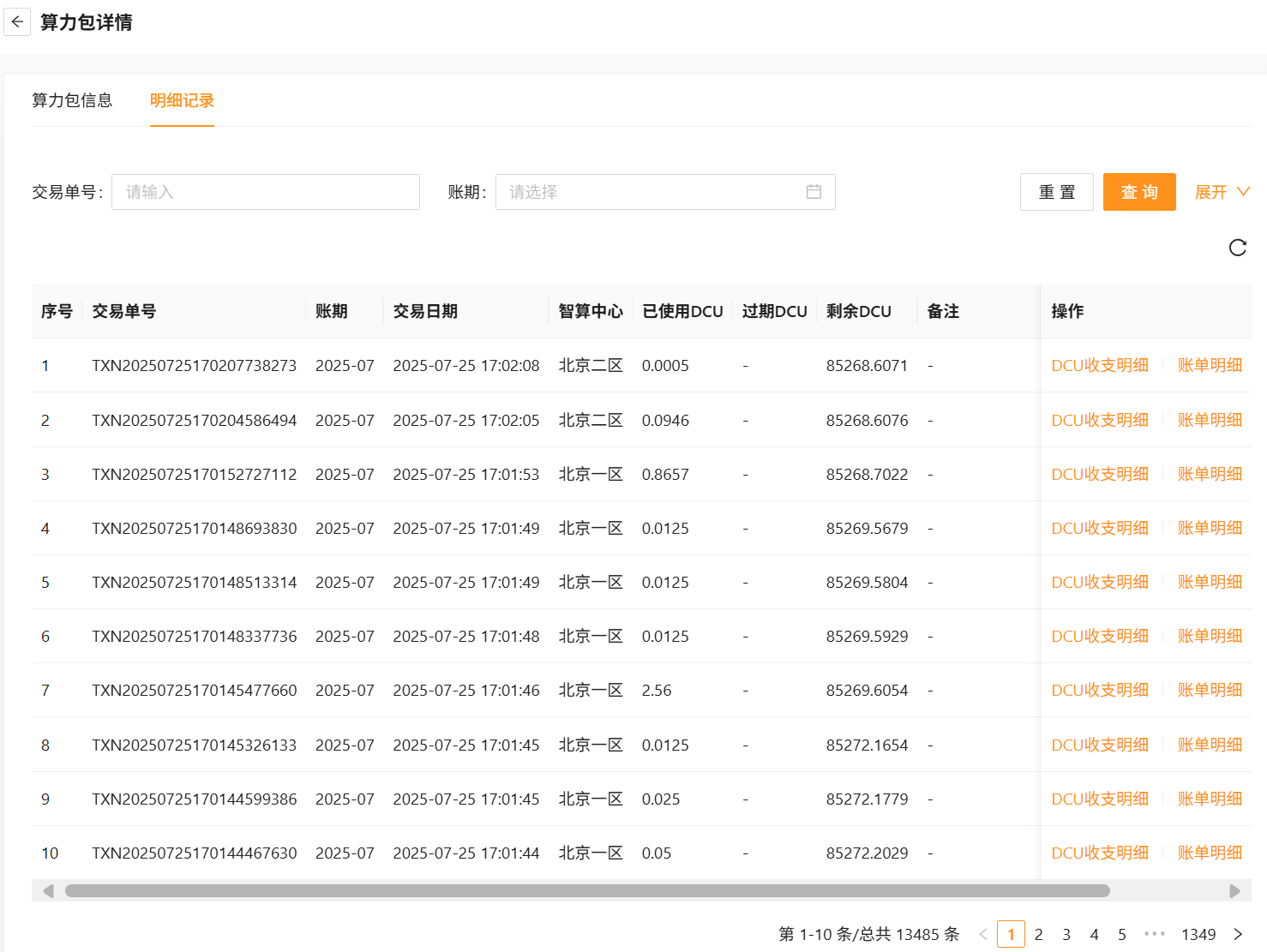Jump to page 3

tap(1066, 934)
